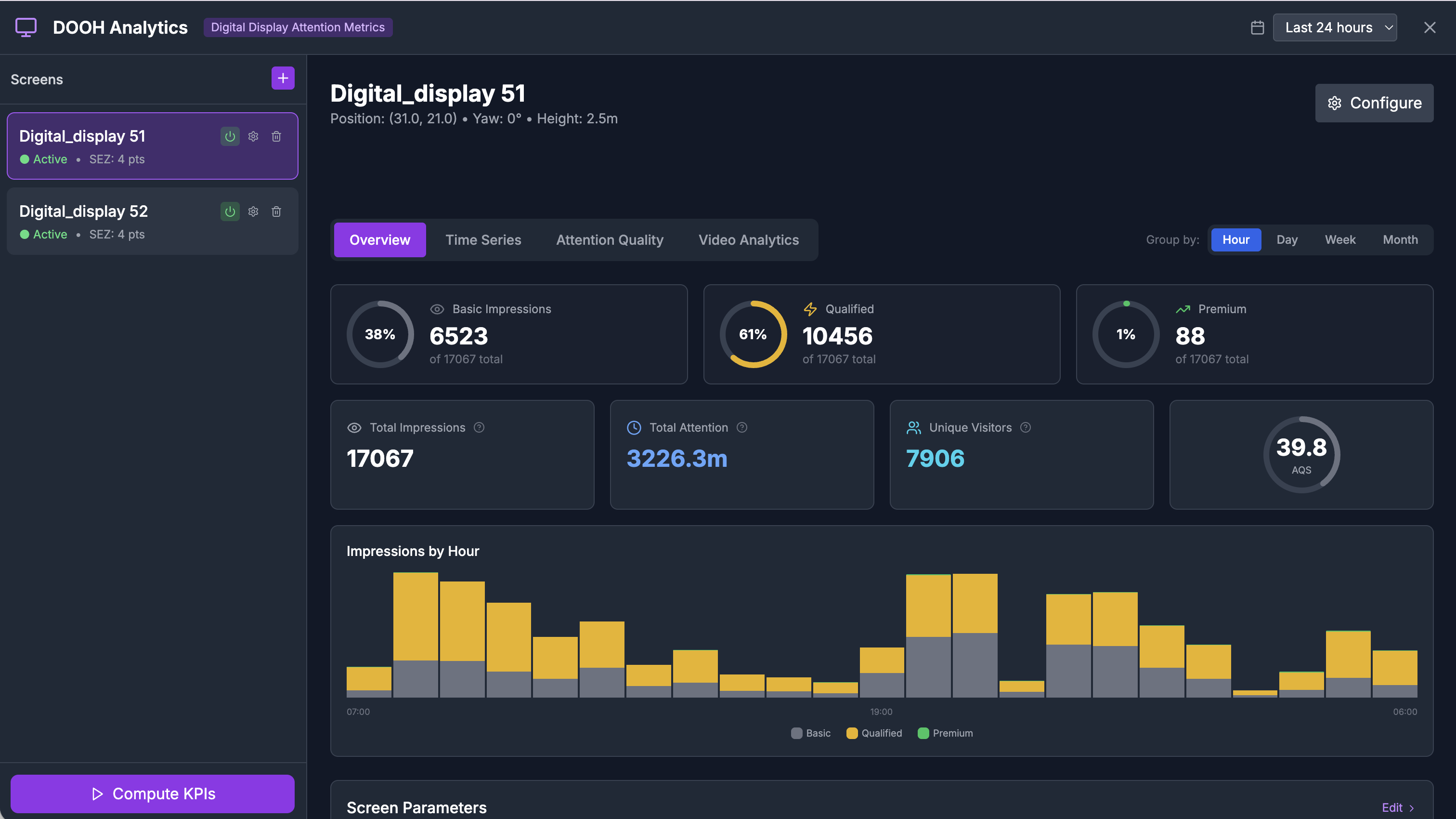Open the Total Impressions help tooltip
Viewport: 1456px width, 819px height.
[479, 428]
